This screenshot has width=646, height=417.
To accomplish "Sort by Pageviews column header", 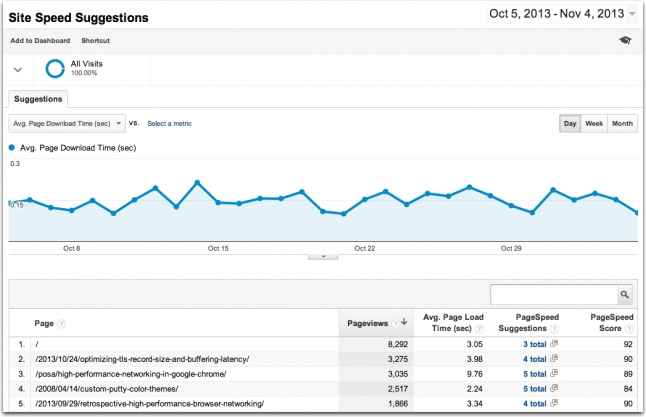I will point(367,323).
